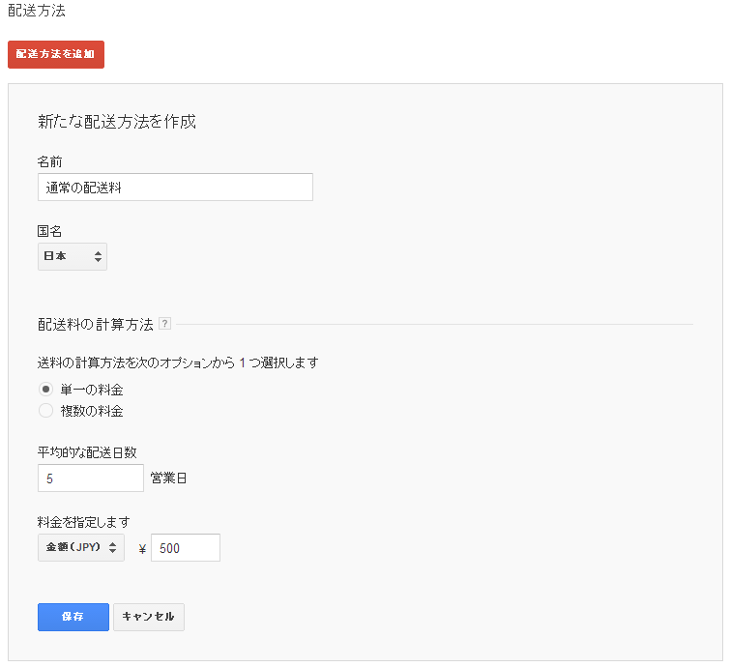The image size is (730, 667).
Task: Open the help icon beside 配送料の計算方法
Action: [165, 323]
